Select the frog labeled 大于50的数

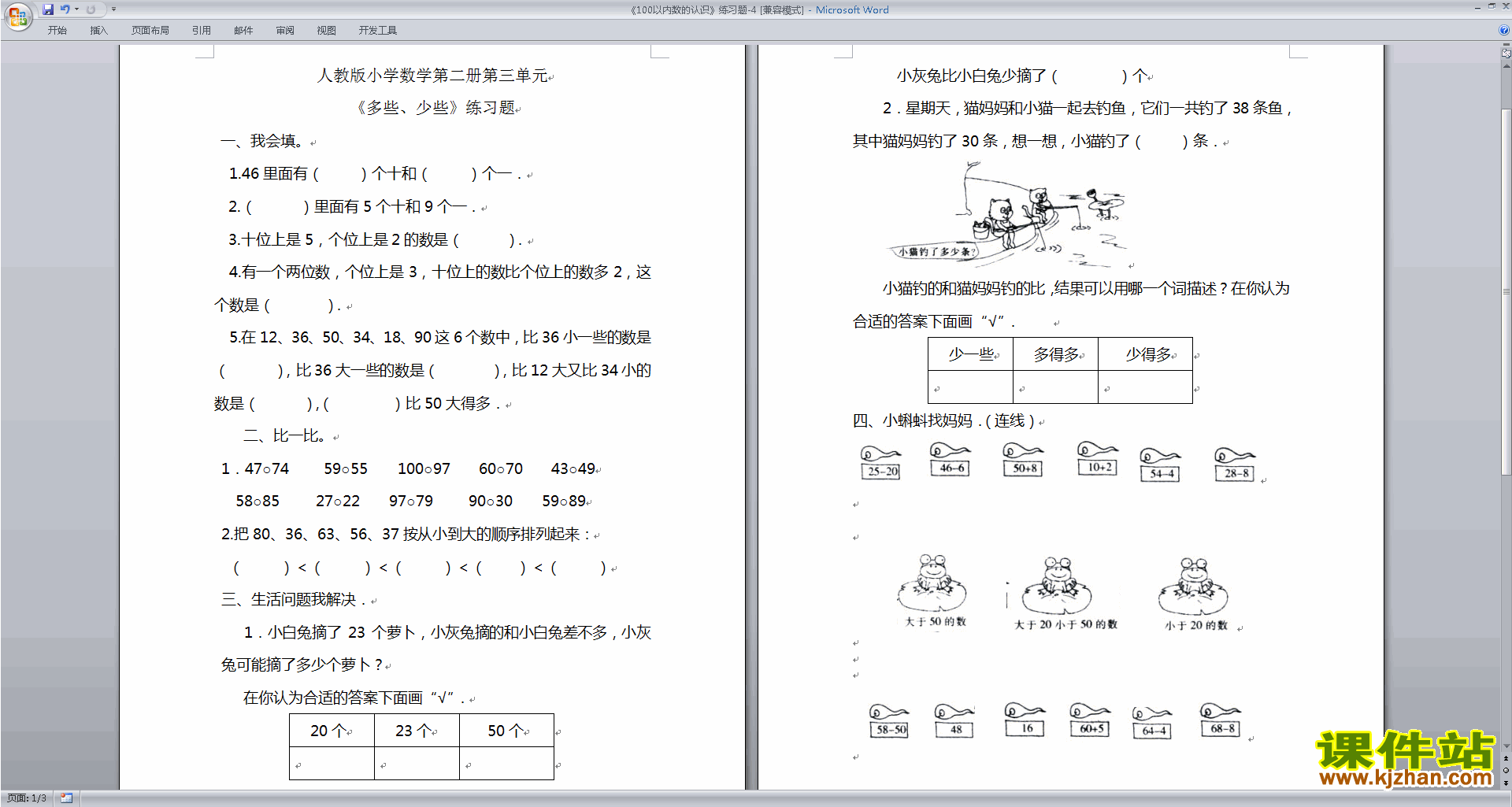pos(933,590)
